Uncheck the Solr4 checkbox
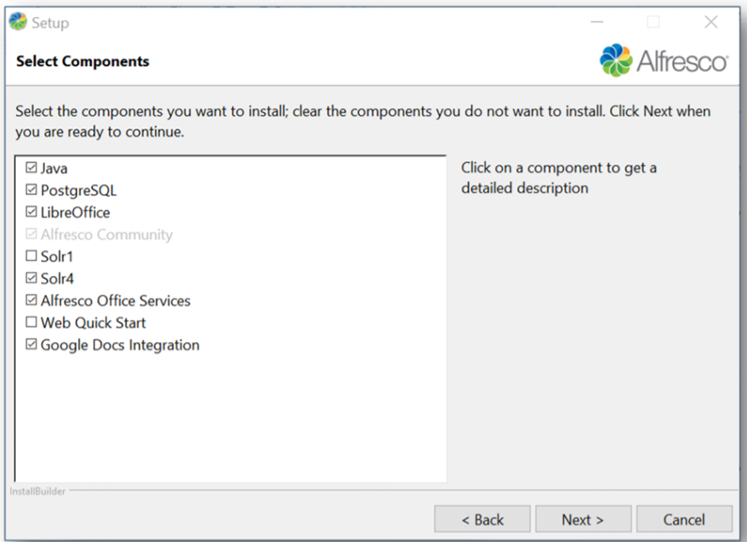The width and height of the screenshot is (747, 542). coord(31,278)
